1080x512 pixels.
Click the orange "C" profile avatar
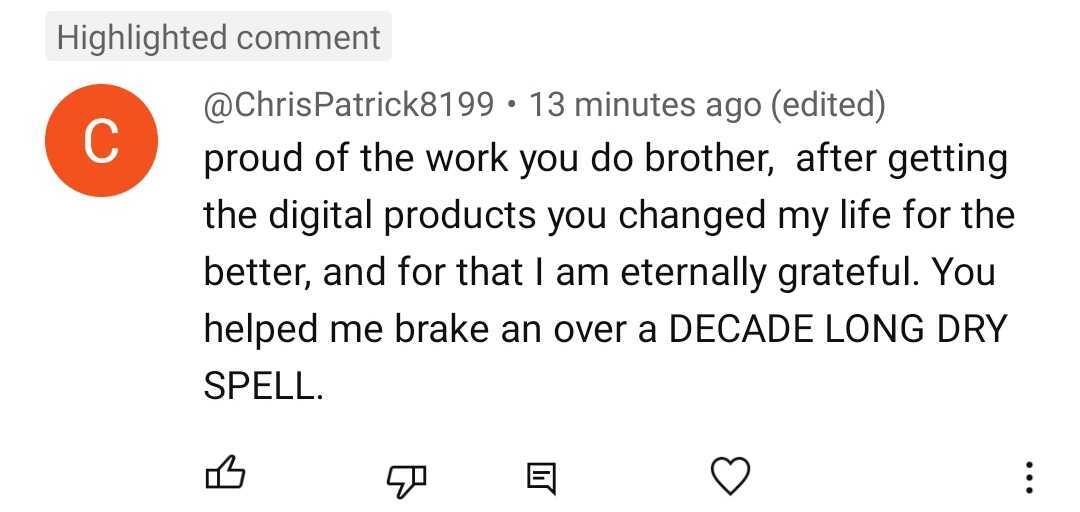[x=100, y=142]
